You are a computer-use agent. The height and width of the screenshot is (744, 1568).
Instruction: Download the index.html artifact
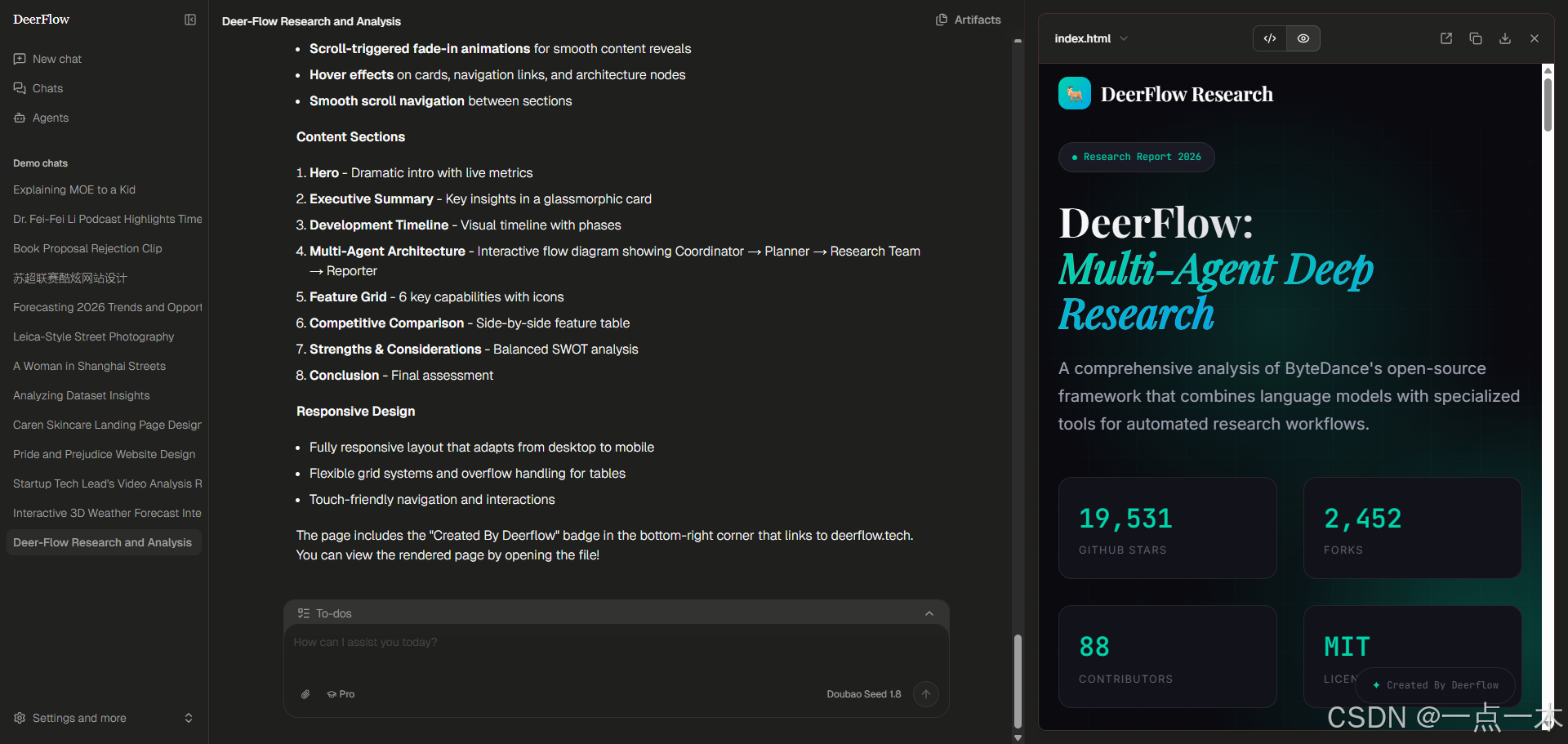[x=1505, y=38]
